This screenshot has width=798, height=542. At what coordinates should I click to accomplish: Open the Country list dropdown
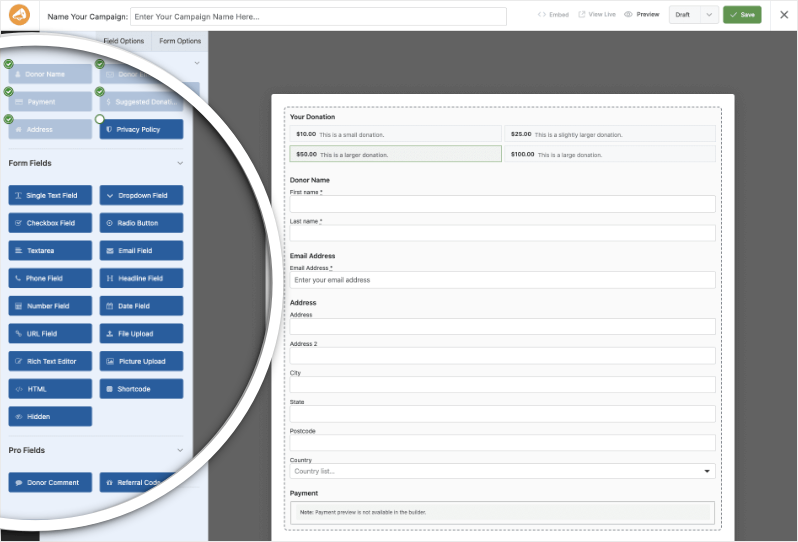click(502, 471)
